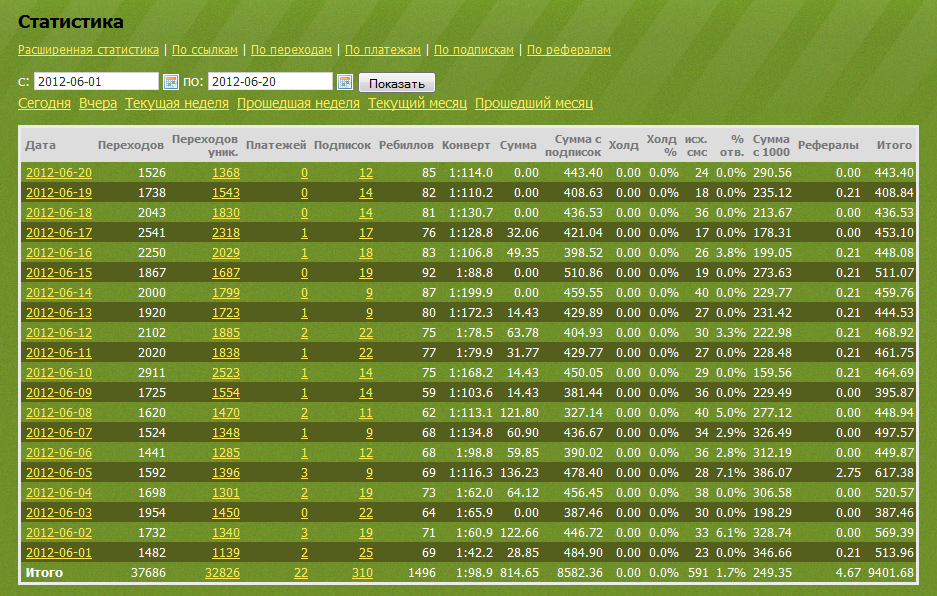
Task: Open date 2012-06-20 row link
Action: 59,173
